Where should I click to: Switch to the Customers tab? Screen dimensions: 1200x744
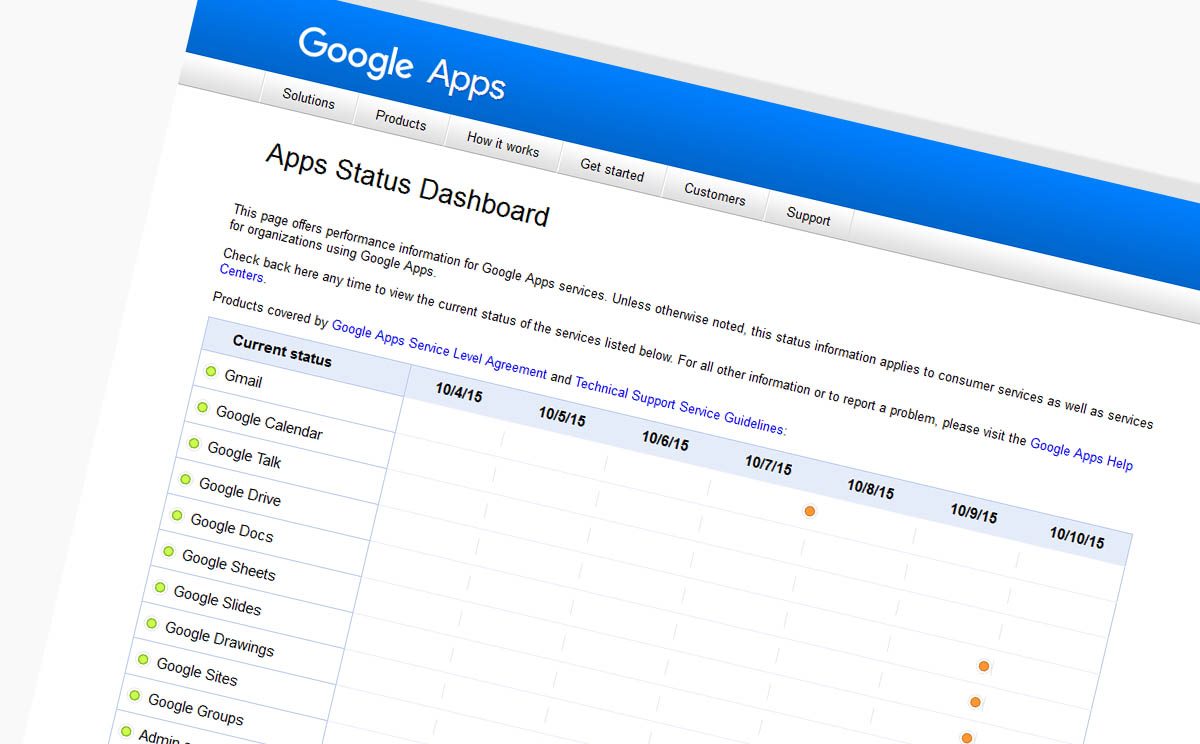pos(715,194)
